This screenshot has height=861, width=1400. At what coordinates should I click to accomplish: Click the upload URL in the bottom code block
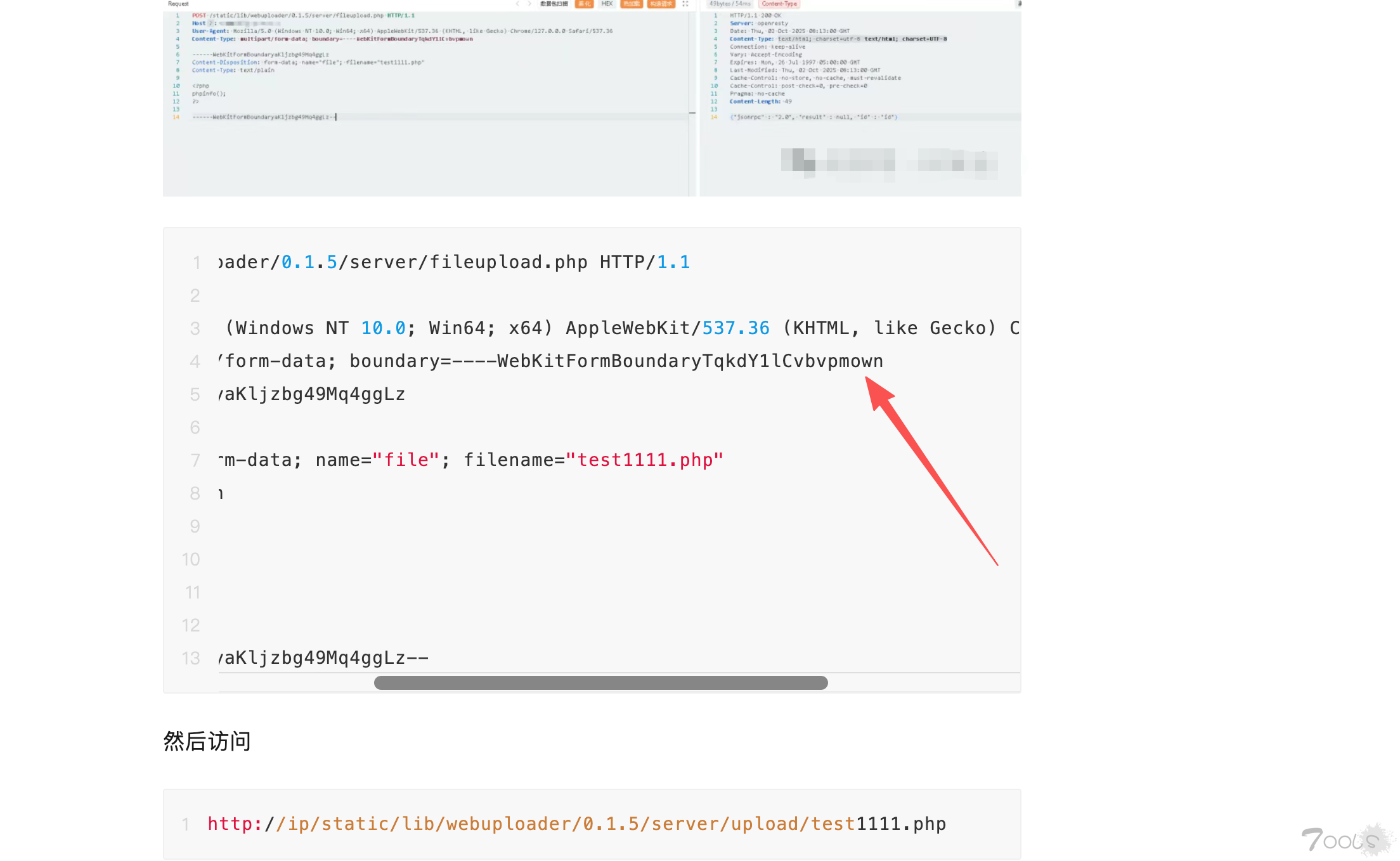[x=576, y=824]
